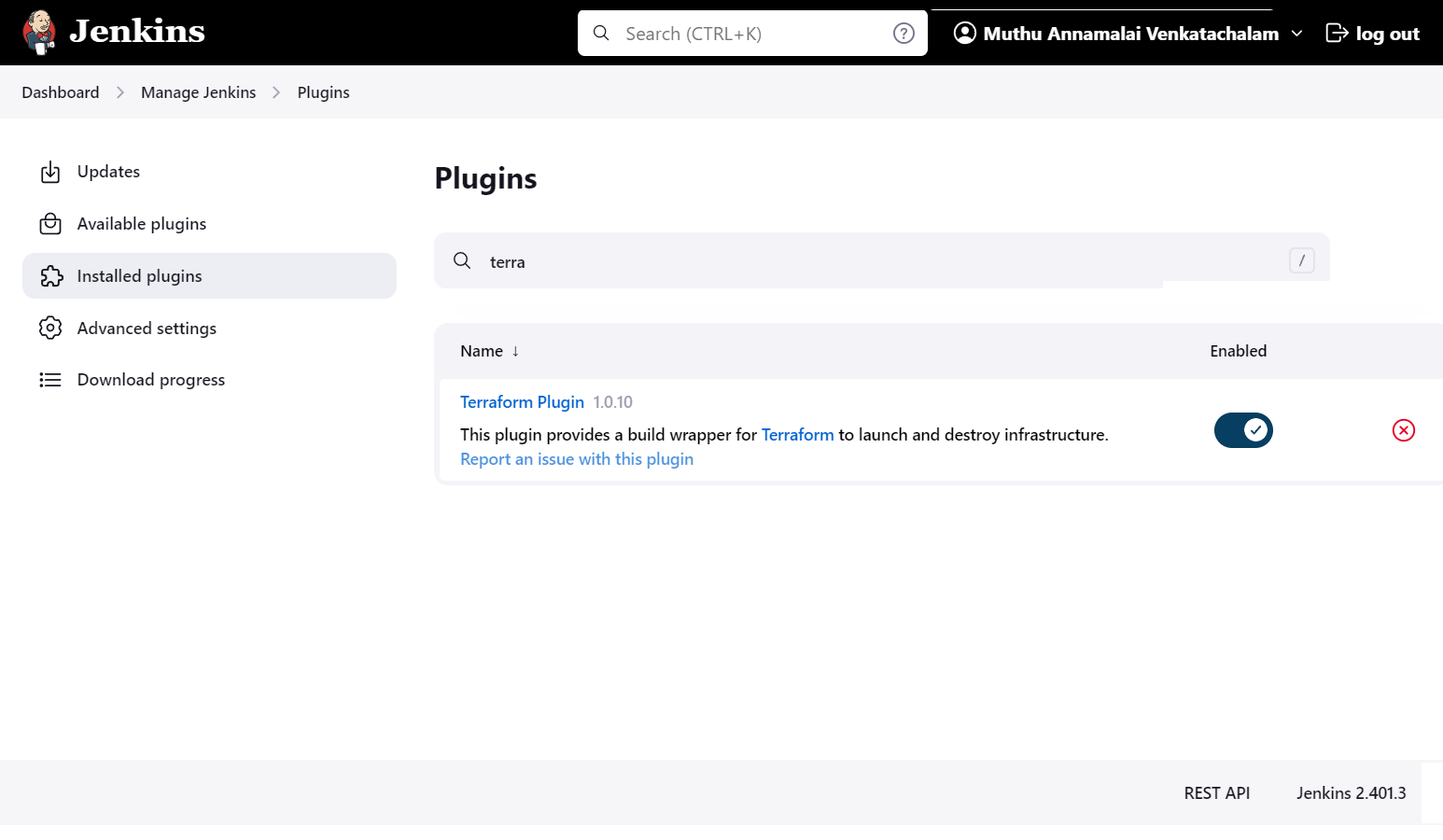Open Download progress sidebar item
Image resolution: width=1443 pixels, height=840 pixels.
tap(209, 380)
